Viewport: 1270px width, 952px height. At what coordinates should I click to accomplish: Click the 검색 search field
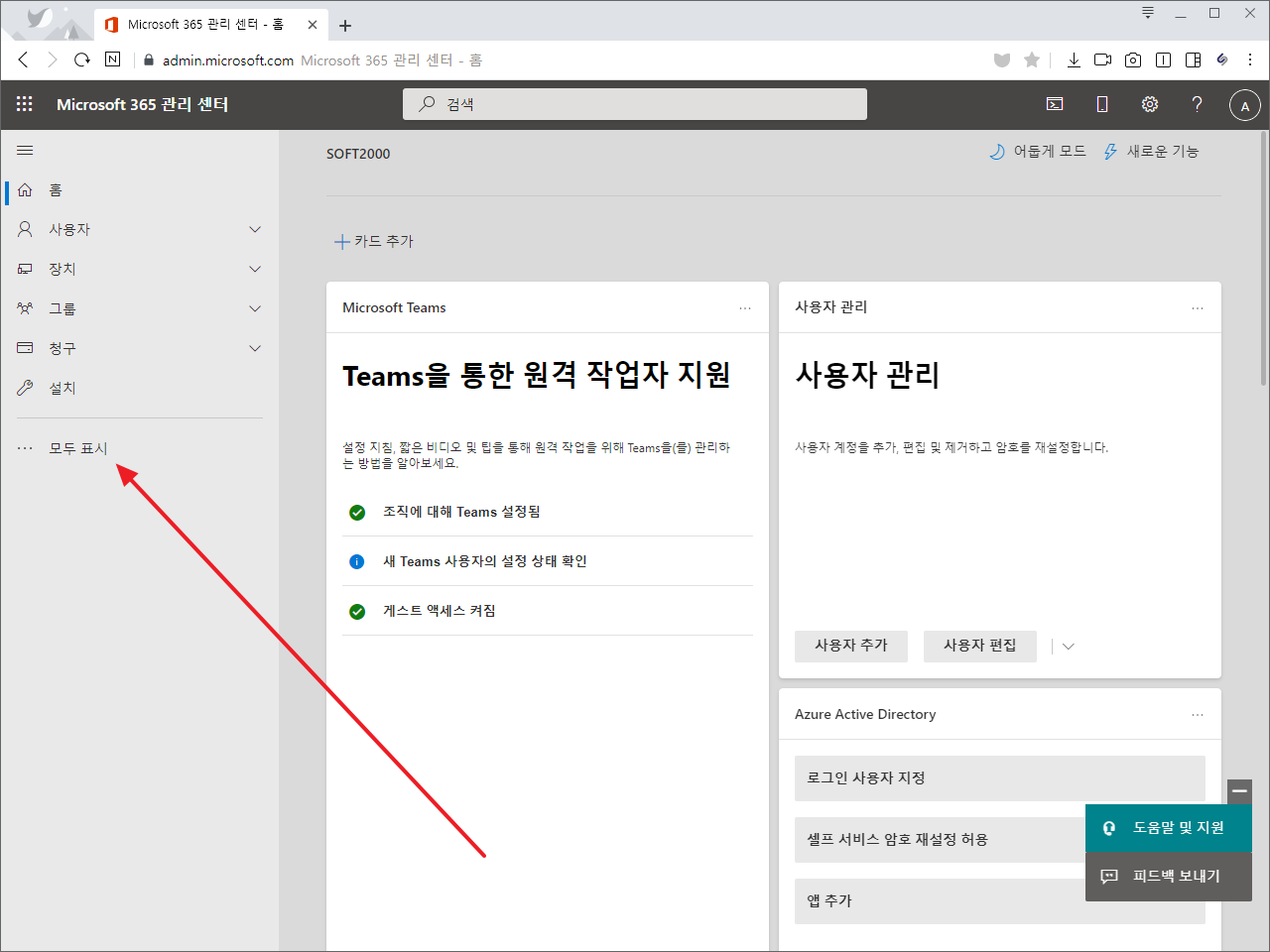(635, 104)
